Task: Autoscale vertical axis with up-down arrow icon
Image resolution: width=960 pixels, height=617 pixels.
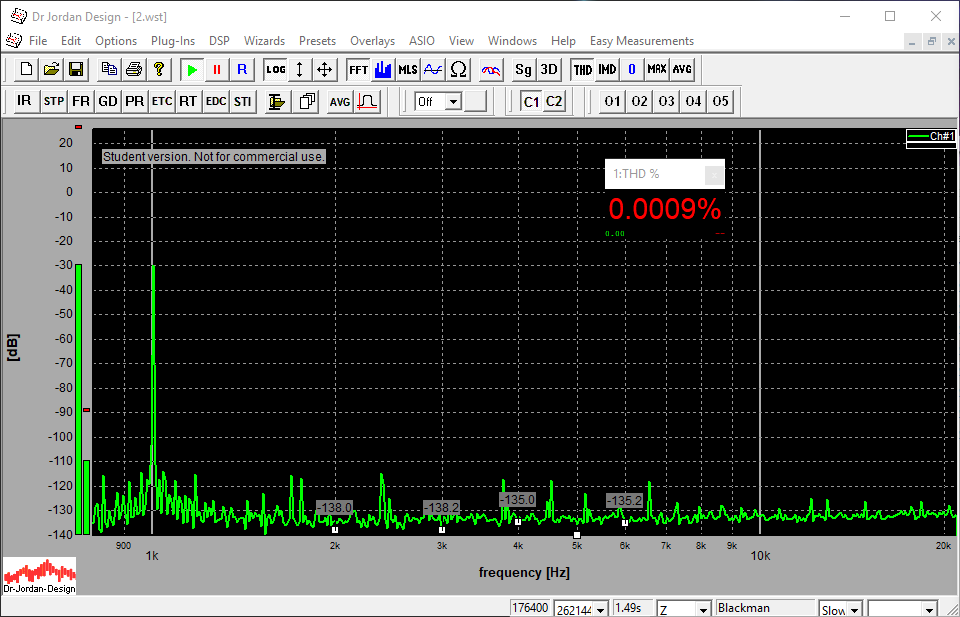Action: [x=299, y=69]
